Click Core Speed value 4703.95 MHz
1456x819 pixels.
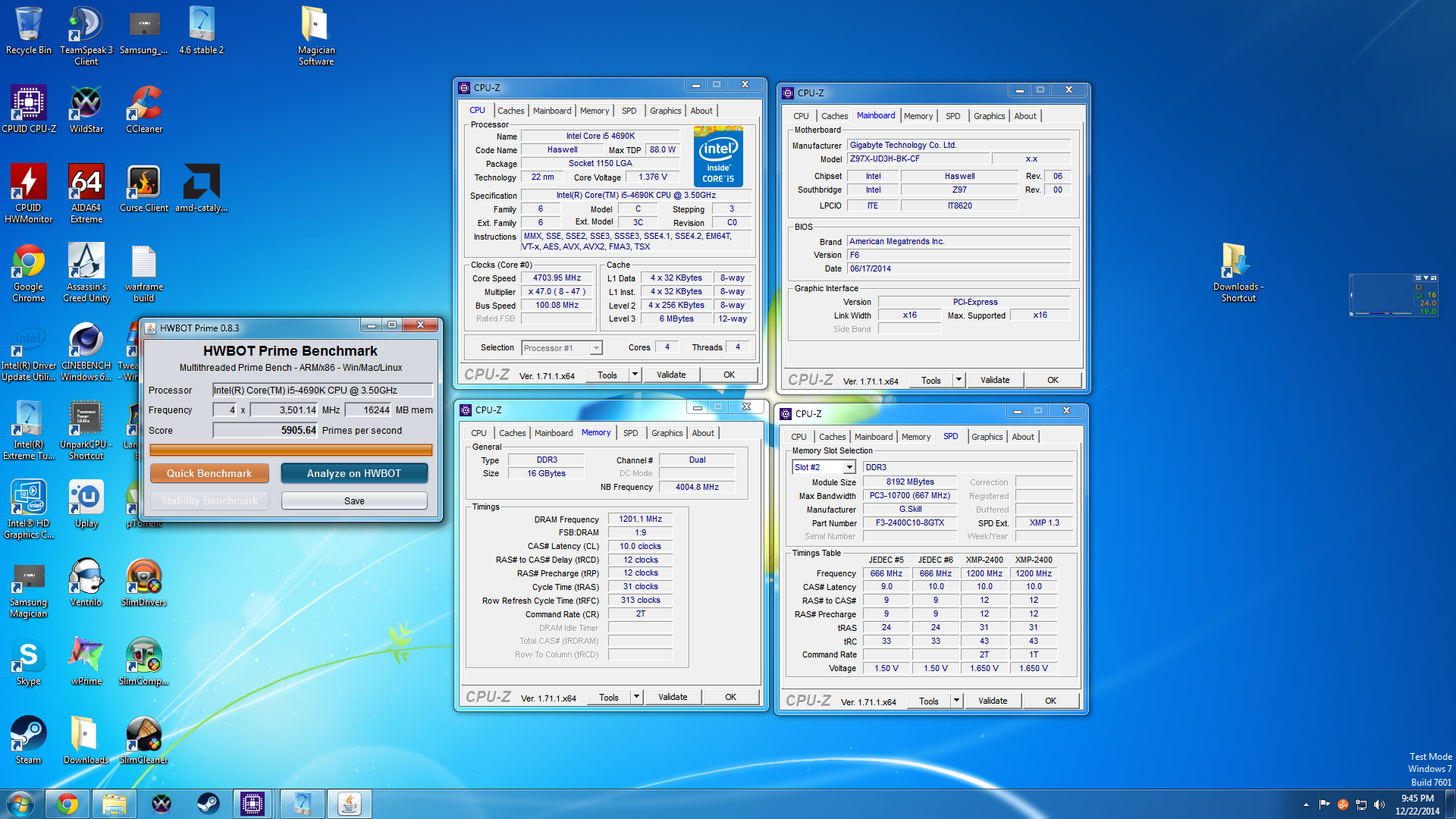click(x=557, y=278)
